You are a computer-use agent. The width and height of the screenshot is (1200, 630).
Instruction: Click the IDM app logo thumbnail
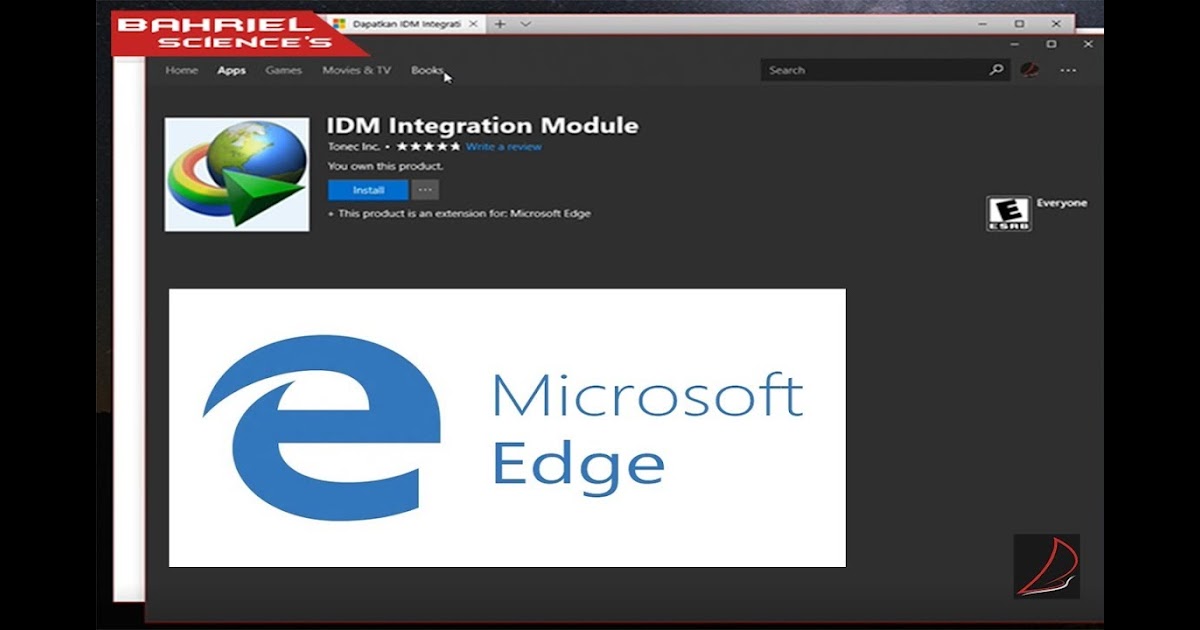click(x=237, y=175)
